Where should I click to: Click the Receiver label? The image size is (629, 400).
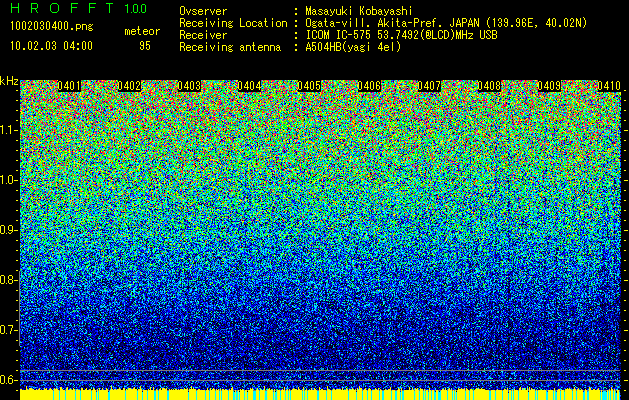(203, 35)
